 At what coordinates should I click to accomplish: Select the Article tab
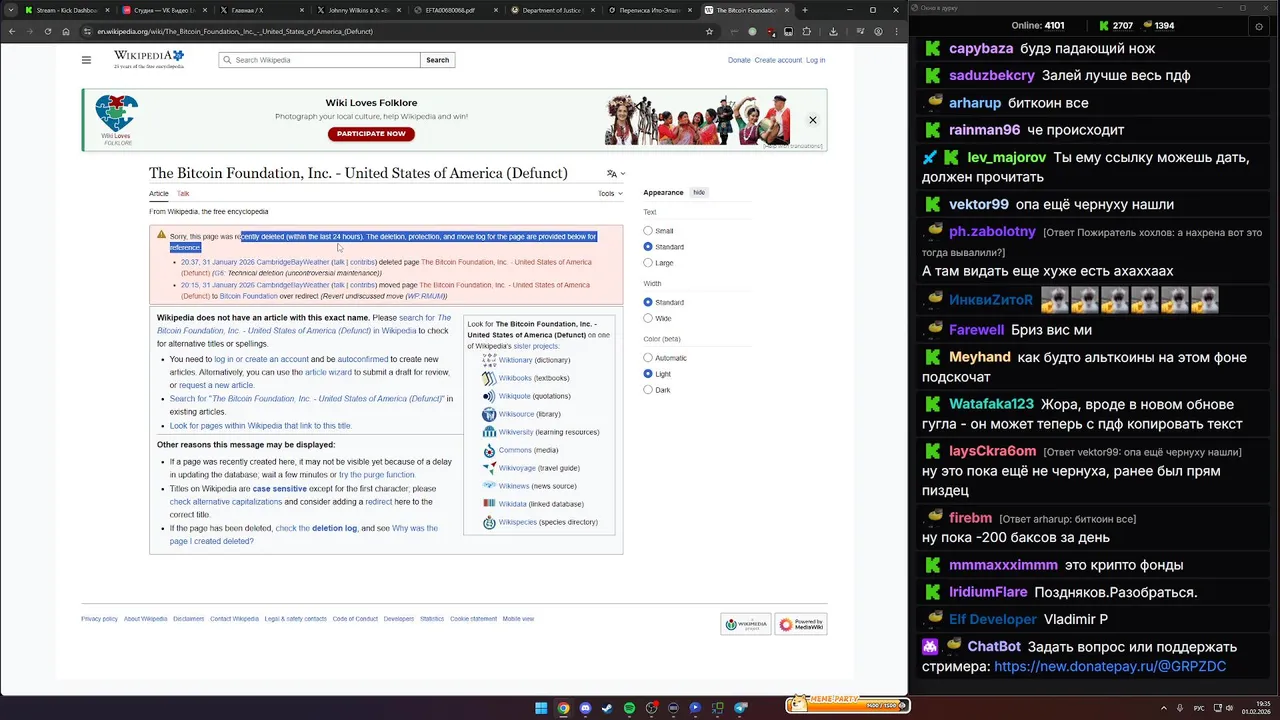tap(159, 194)
